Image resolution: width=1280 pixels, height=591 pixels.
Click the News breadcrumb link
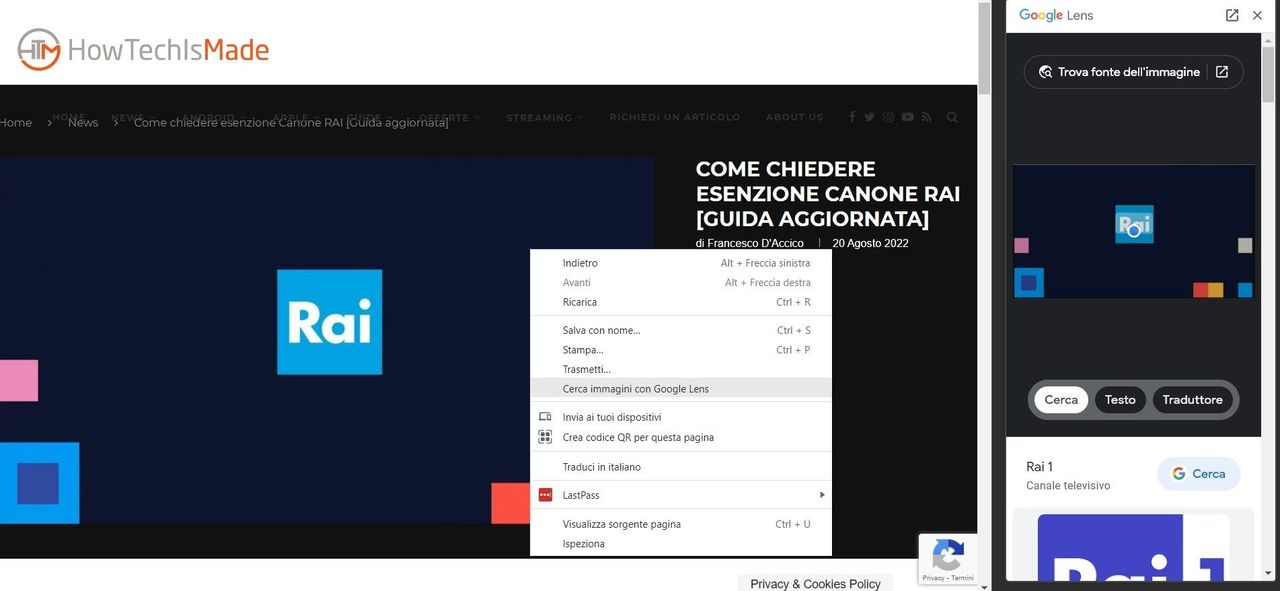click(83, 122)
